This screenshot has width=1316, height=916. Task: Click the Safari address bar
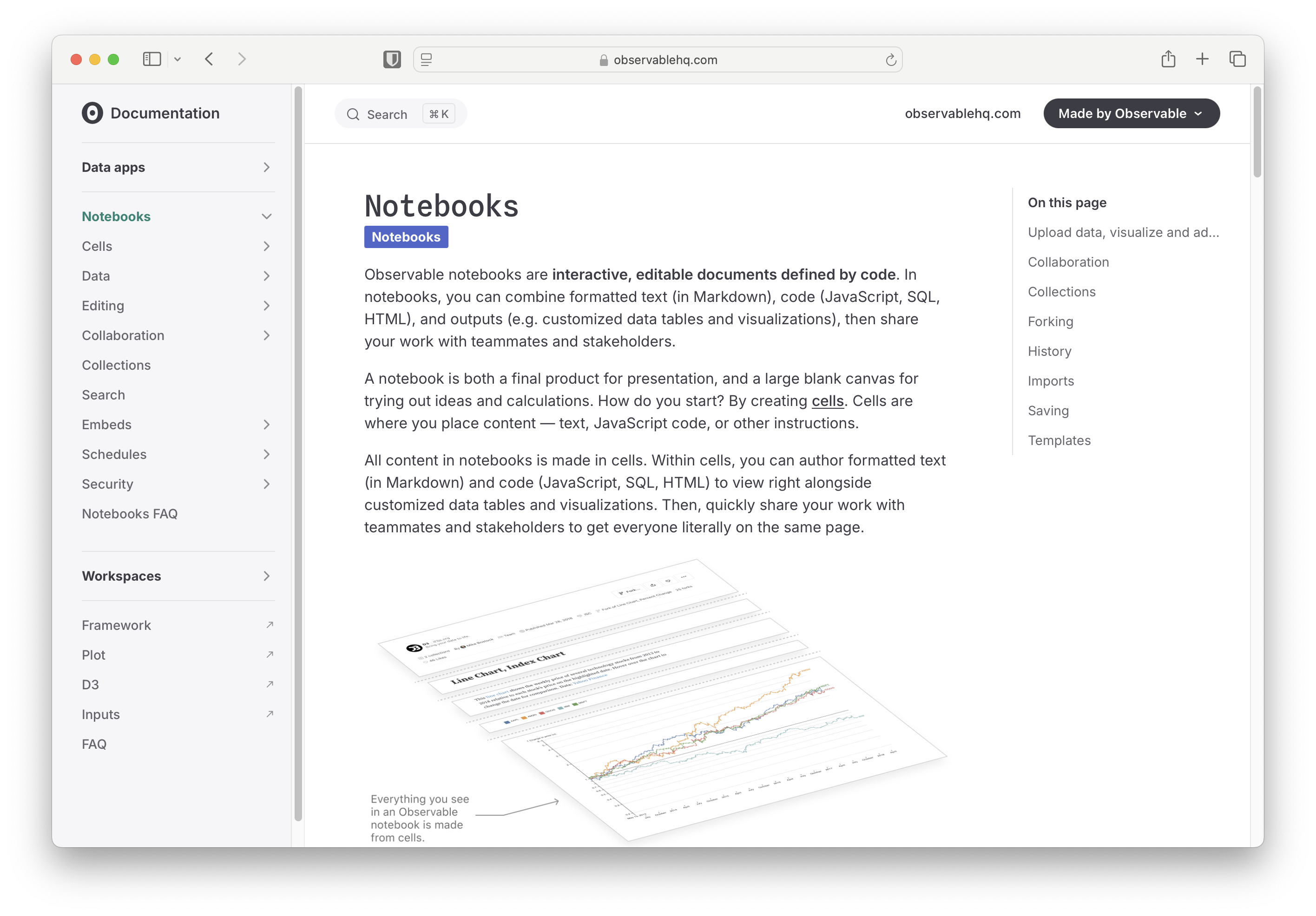[x=658, y=59]
